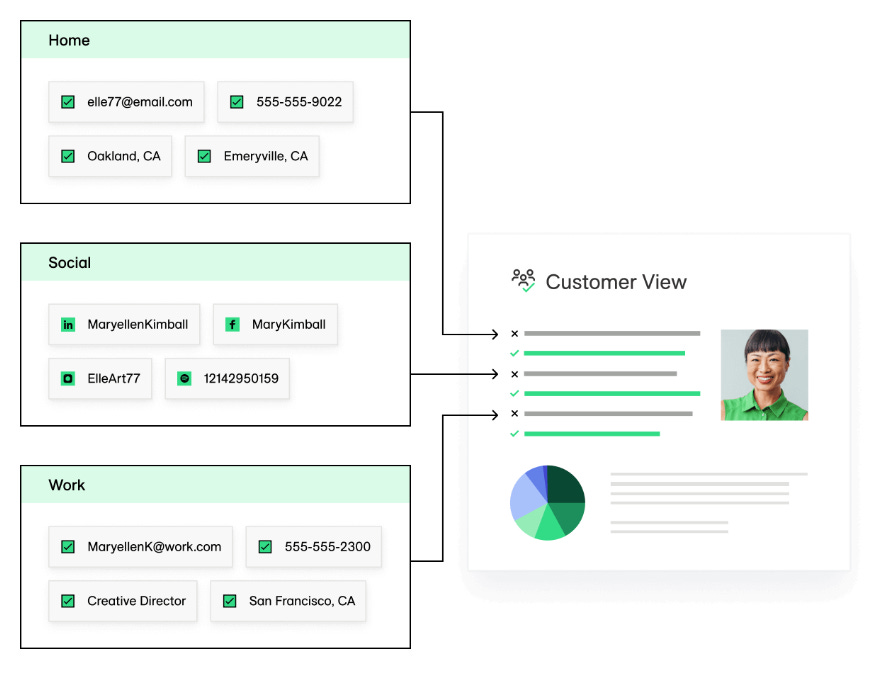Select the Home section header

point(216,40)
